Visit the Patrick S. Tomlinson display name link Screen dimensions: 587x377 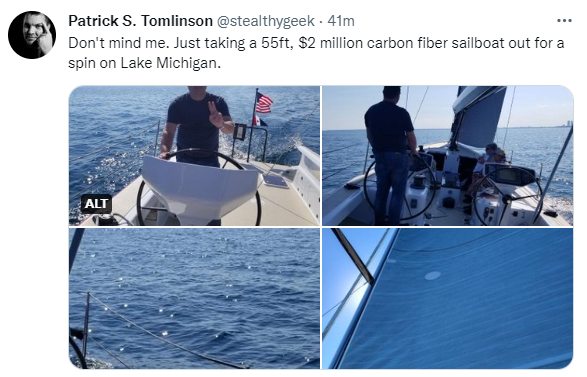tap(140, 21)
